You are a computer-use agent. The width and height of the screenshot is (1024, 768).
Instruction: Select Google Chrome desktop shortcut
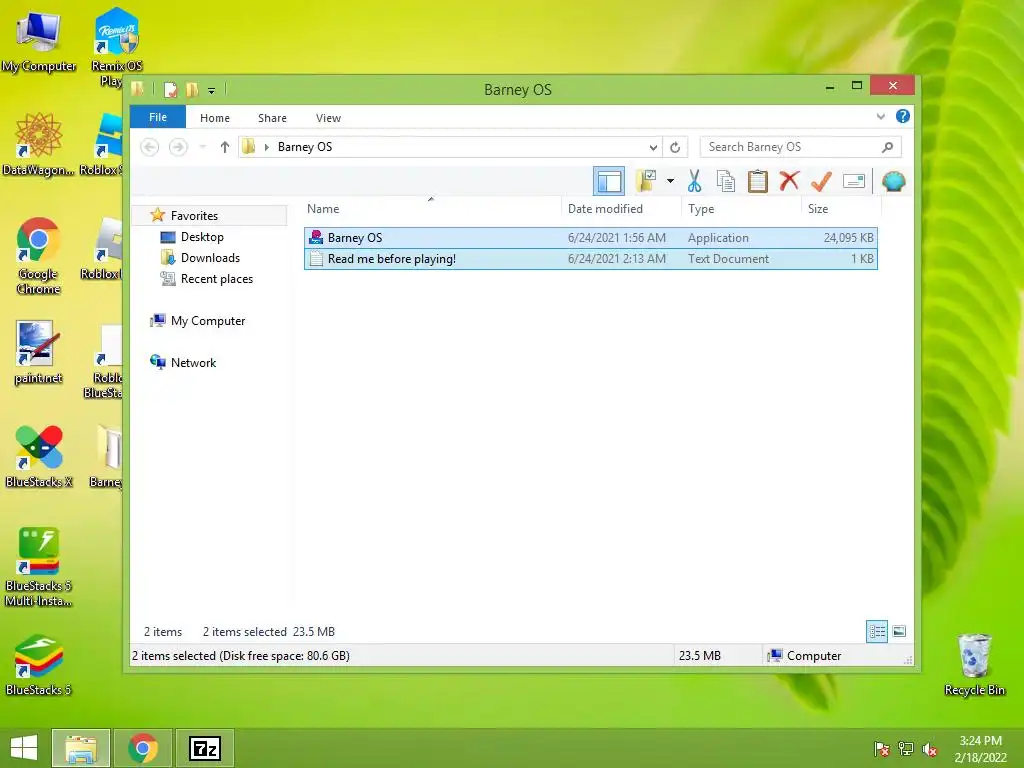click(39, 255)
